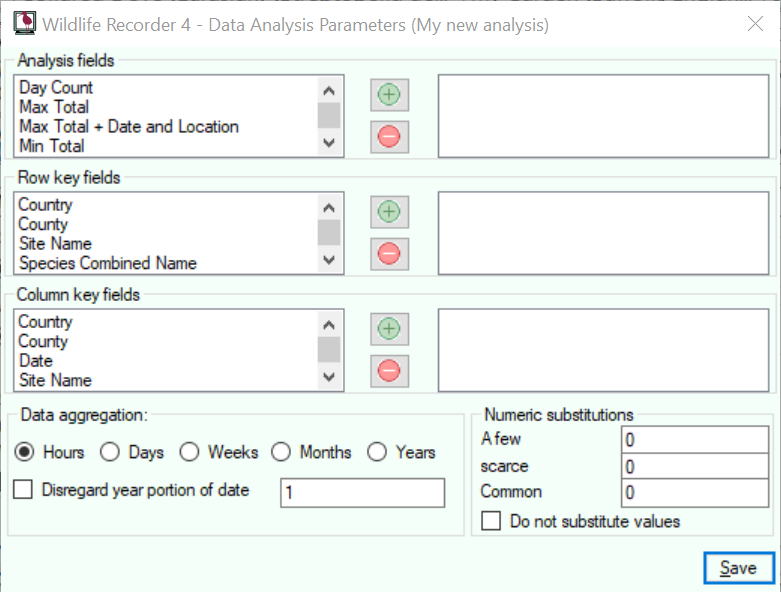Image resolution: width=781 pixels, height=592 pixels.
Task: Pick Species Combined Name row key field
Action: pyautogui.click(x=167, y=263)
